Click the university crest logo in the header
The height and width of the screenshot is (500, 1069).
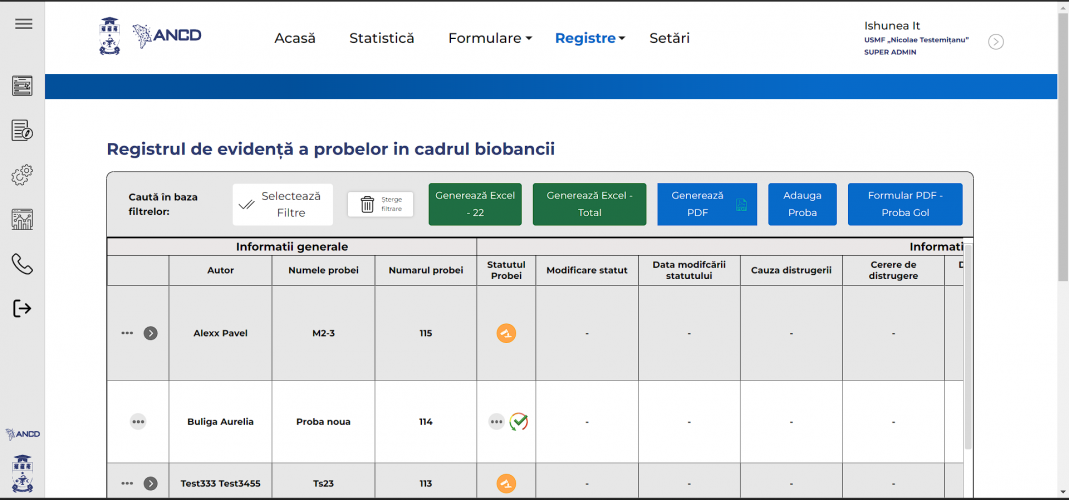tap(110, 36)
